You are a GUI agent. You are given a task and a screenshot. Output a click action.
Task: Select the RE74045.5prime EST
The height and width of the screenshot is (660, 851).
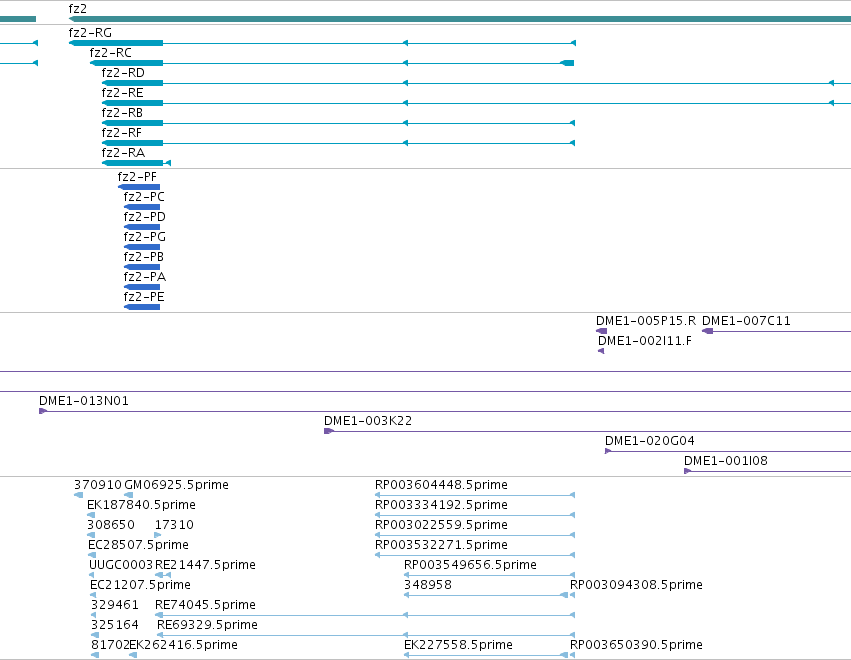coord(365,615)
